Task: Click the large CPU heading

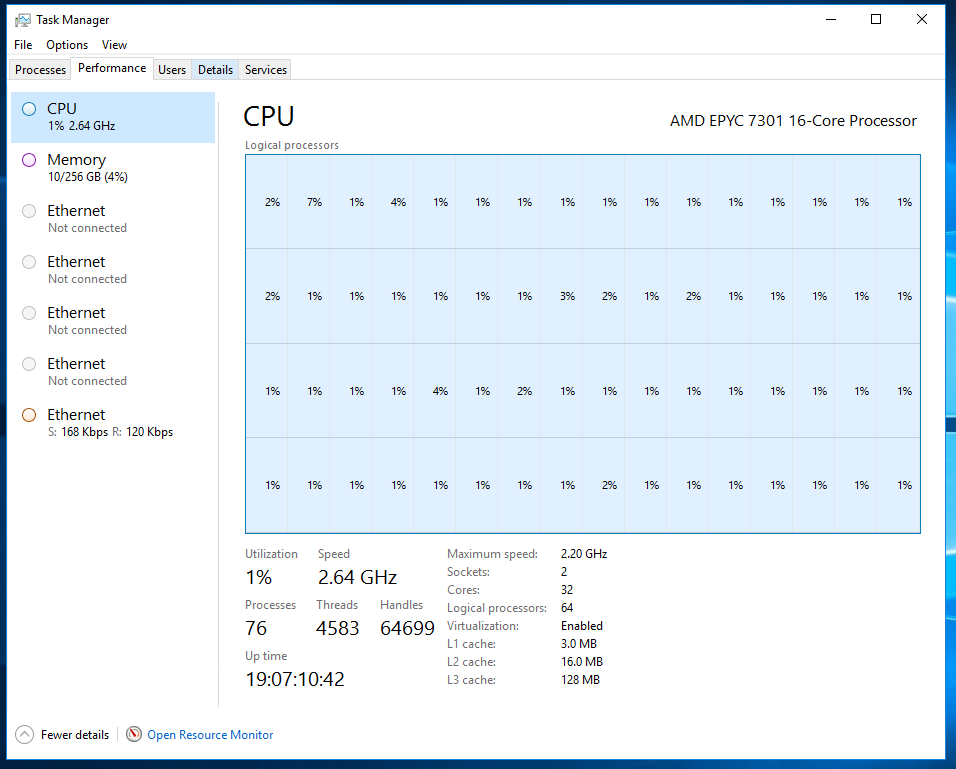Action: (269, 116)
